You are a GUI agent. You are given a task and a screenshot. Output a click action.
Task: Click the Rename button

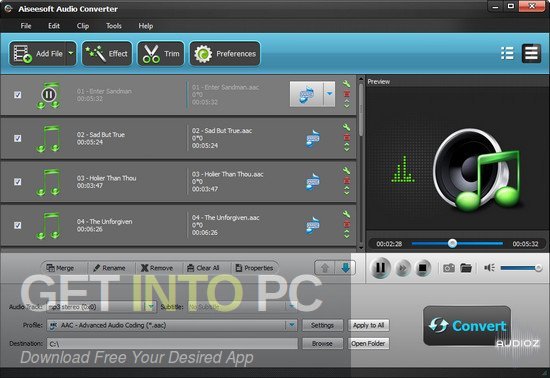(110, 268)
